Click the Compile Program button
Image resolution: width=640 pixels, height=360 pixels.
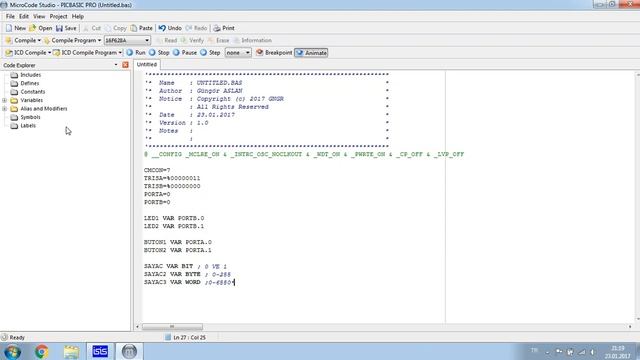(70, 40)
